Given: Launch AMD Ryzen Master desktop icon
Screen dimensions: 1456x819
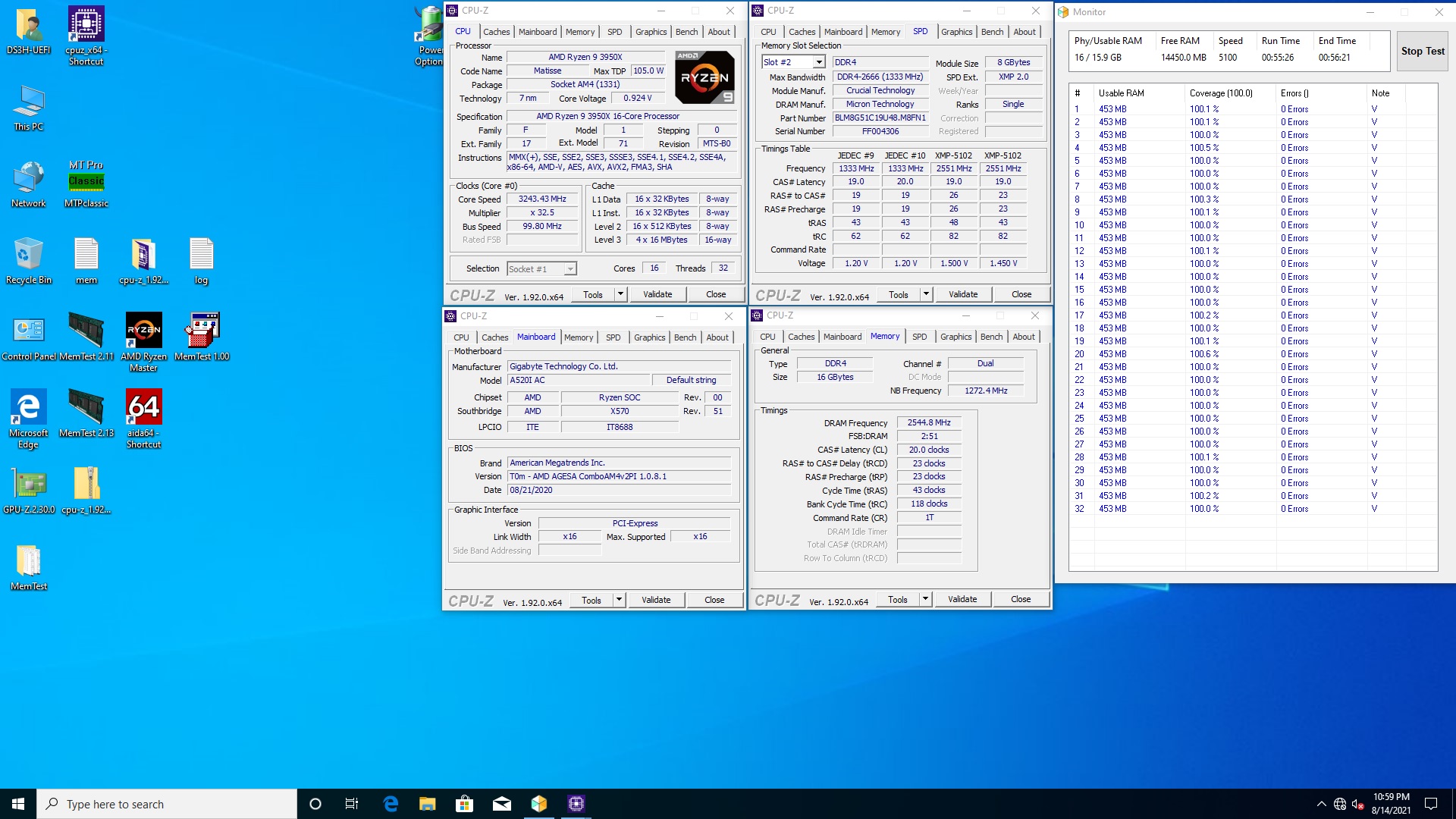Looking at the screenshot, I should pyautogui.click(x=144, y=343).
